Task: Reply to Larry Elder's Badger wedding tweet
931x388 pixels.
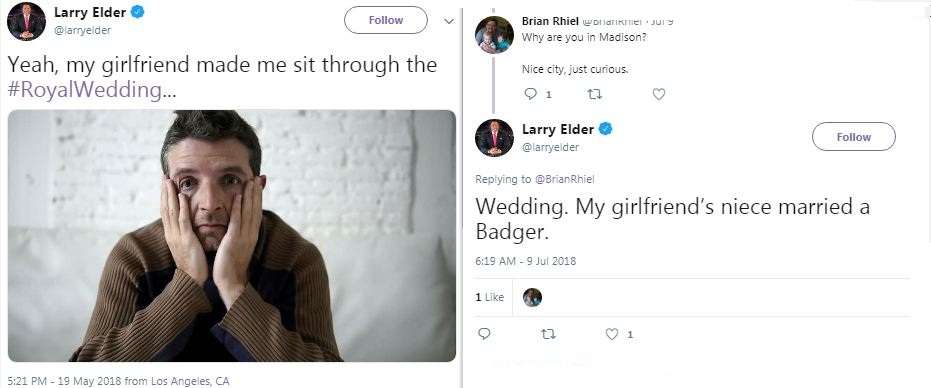Action: tap(484, 334)
